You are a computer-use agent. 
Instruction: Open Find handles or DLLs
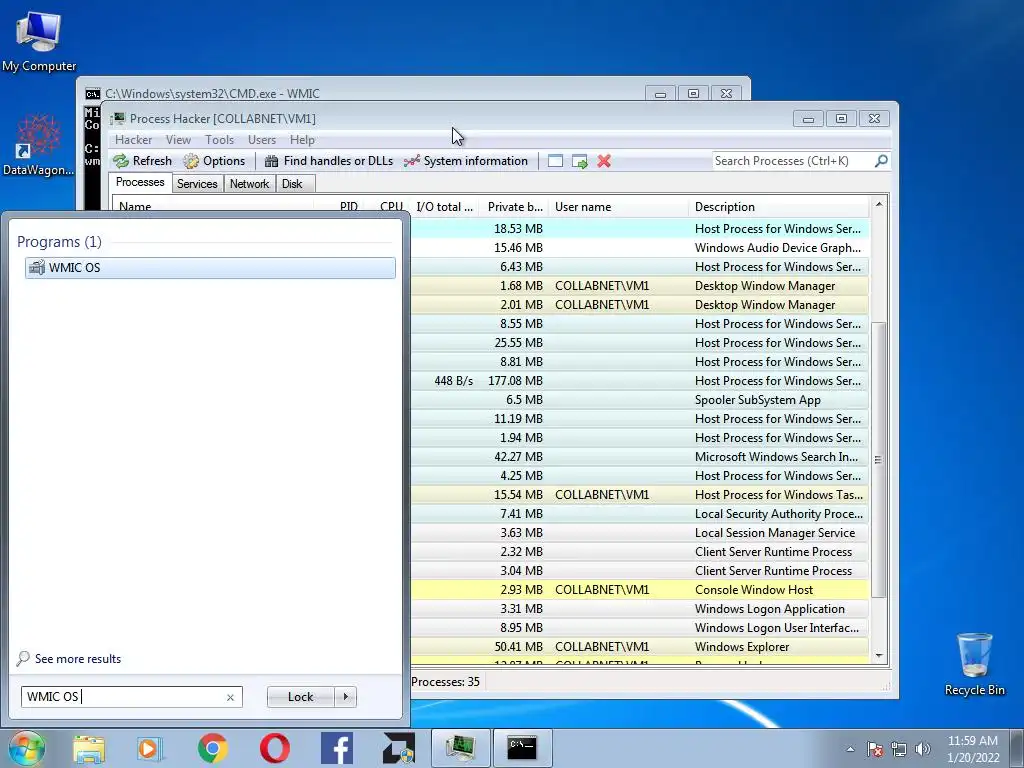[x=329, y=161]
